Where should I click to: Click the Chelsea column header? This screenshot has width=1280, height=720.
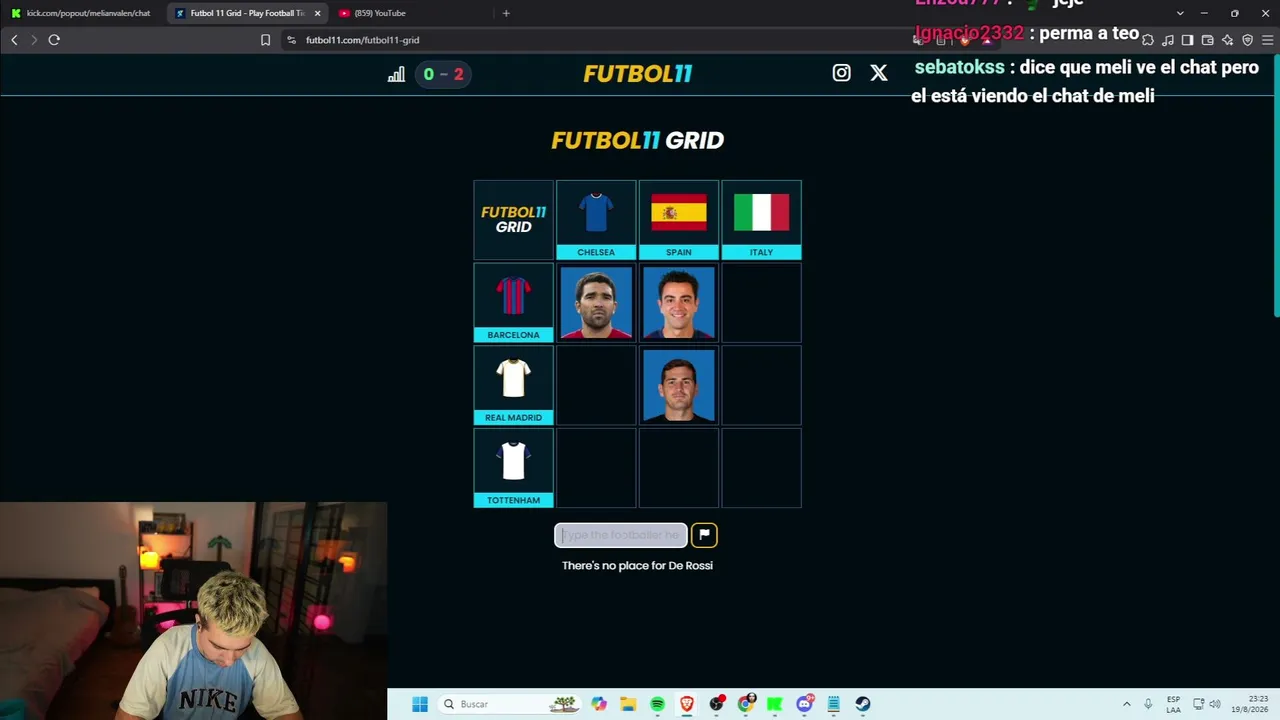[x=596, y=220]
